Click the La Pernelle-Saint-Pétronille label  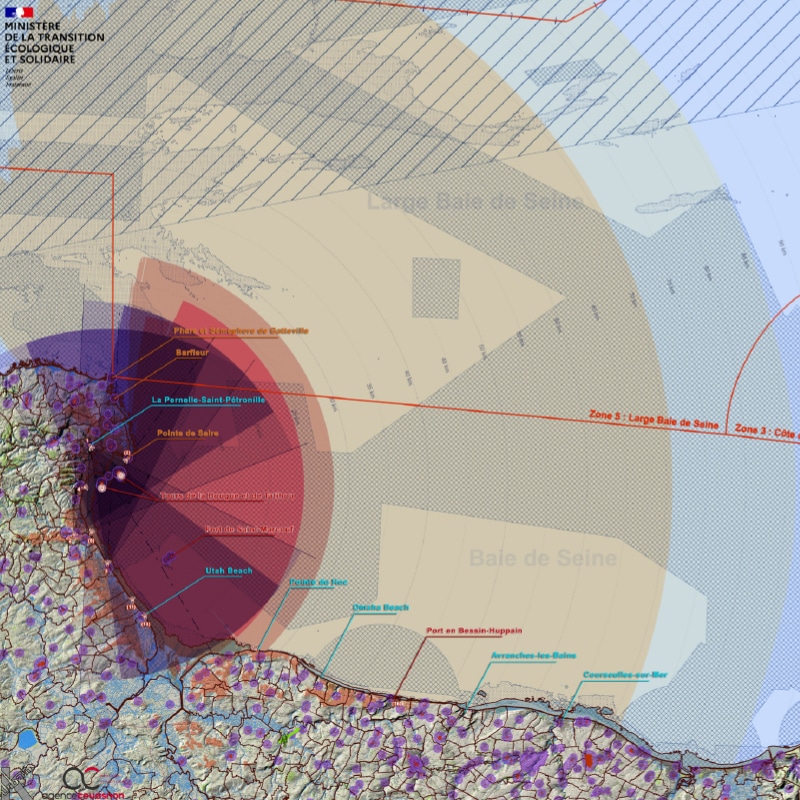click(208, 400)
